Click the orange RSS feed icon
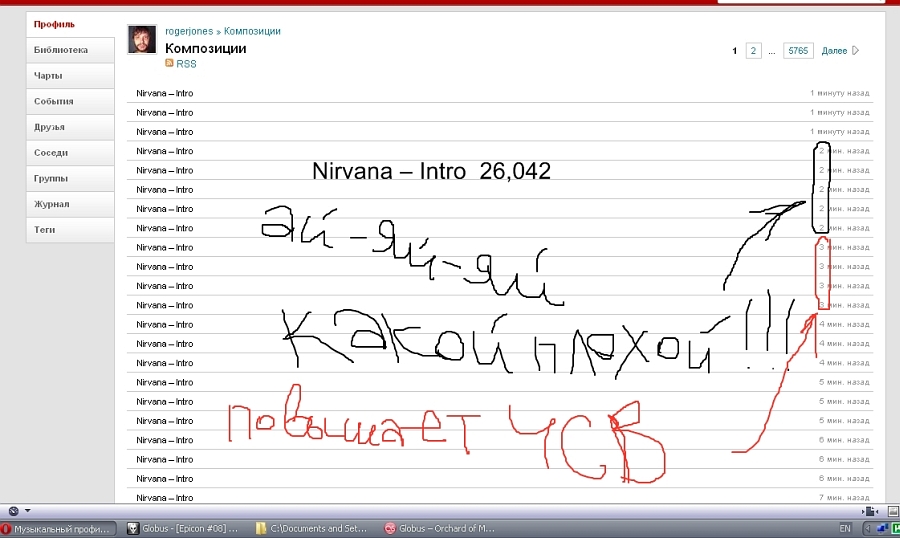900x538 pixels. point(169,63)
